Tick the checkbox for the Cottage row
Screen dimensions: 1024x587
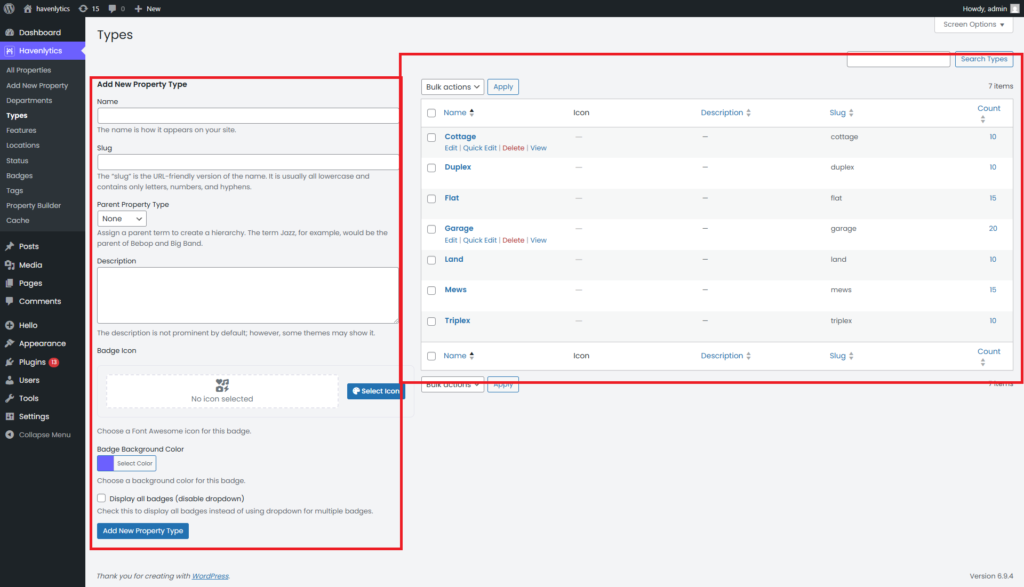tap(431, 137)
